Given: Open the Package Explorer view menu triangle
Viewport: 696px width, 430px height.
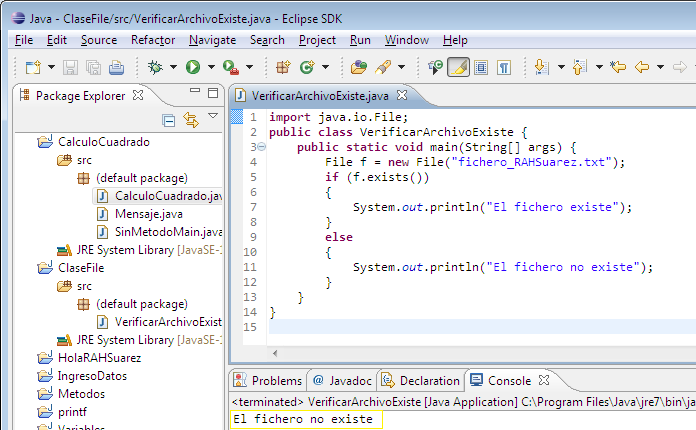Looking at the screenshot, I should (213, 116).
